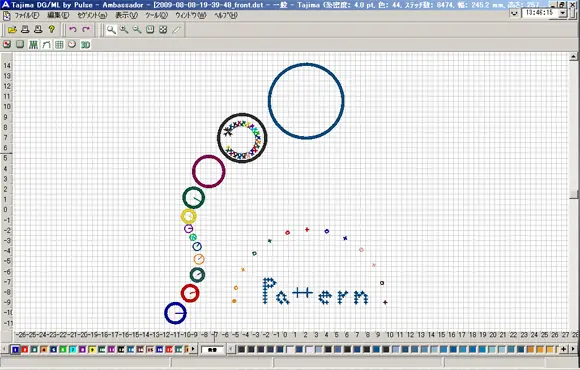The image size is (580, 370).
Task: Click the small field between the color palettes
Action: tap(212, 349)
